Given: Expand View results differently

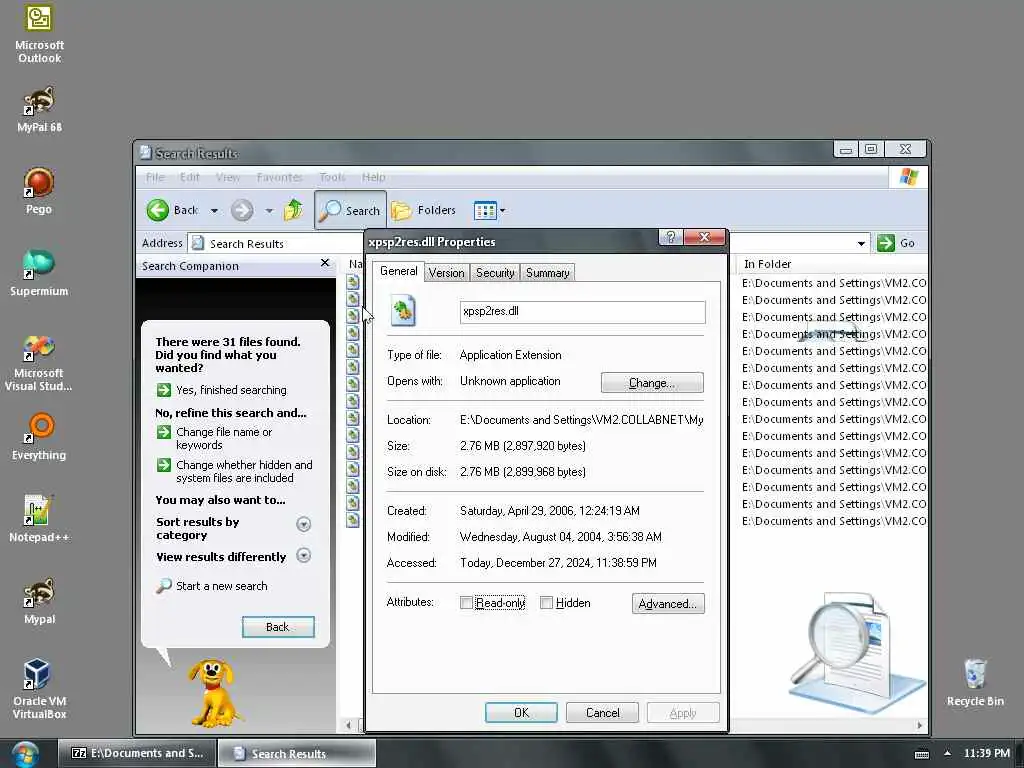Looking at the screenshot, I should 303,556.
